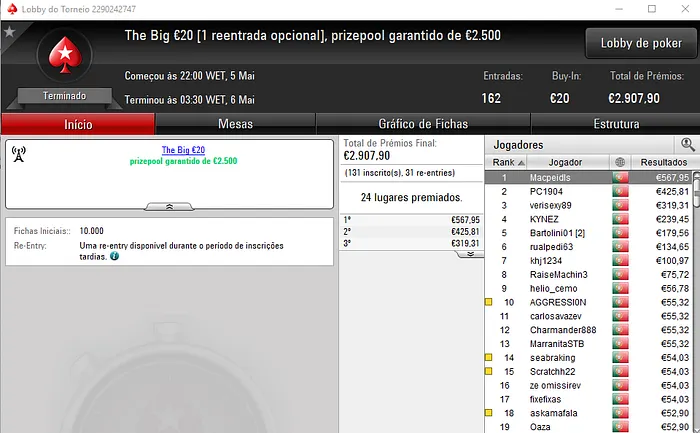Collapse the announcement panel with double-chevron

pyautogui.click(x=169, y=206)
